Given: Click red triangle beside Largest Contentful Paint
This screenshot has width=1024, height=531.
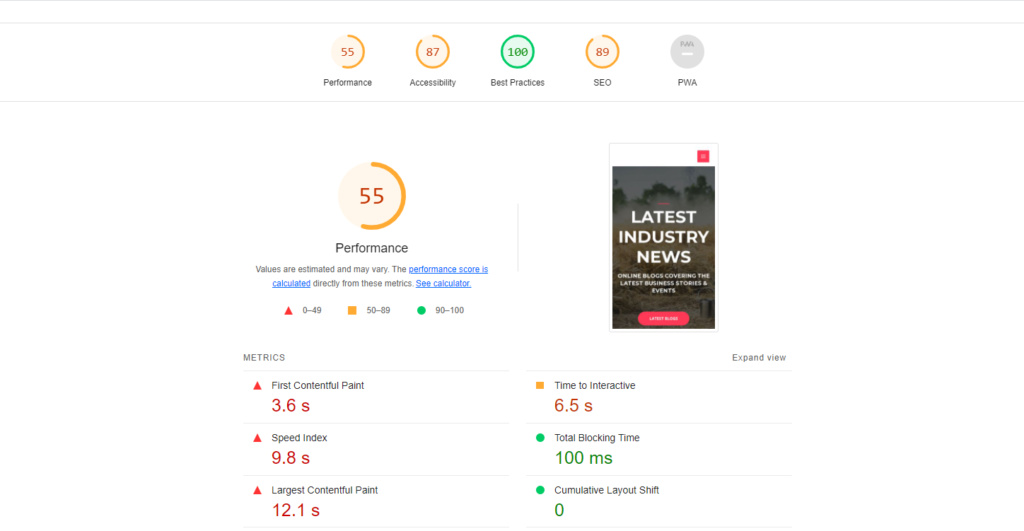Looking at the screenshot, I should tap(257, 491).
